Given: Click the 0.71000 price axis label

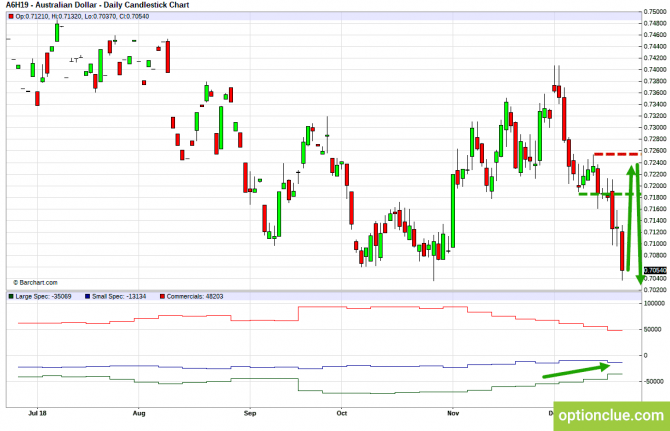Looking at the screenshot, I should [x=655, y=244].
